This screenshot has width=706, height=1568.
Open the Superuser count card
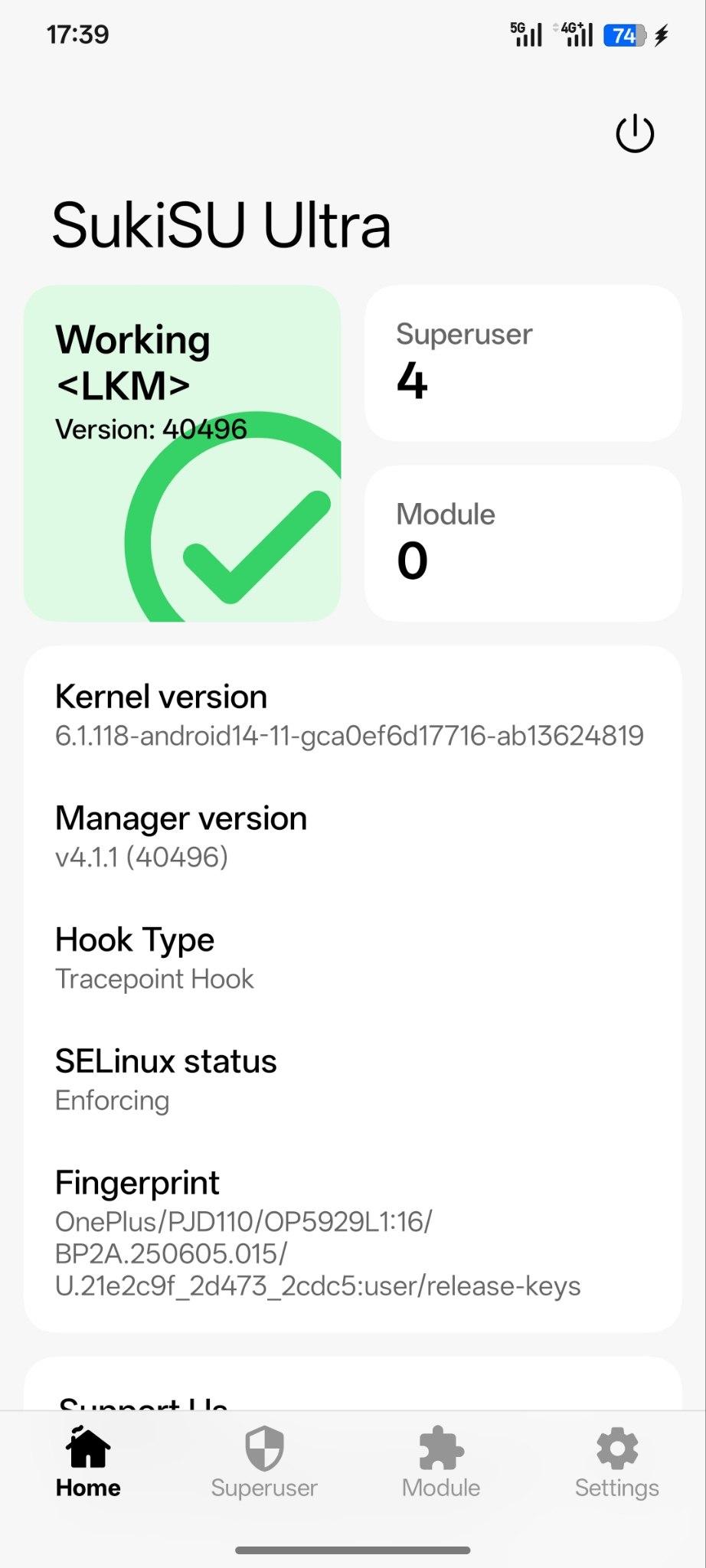(x=523, y=363)
